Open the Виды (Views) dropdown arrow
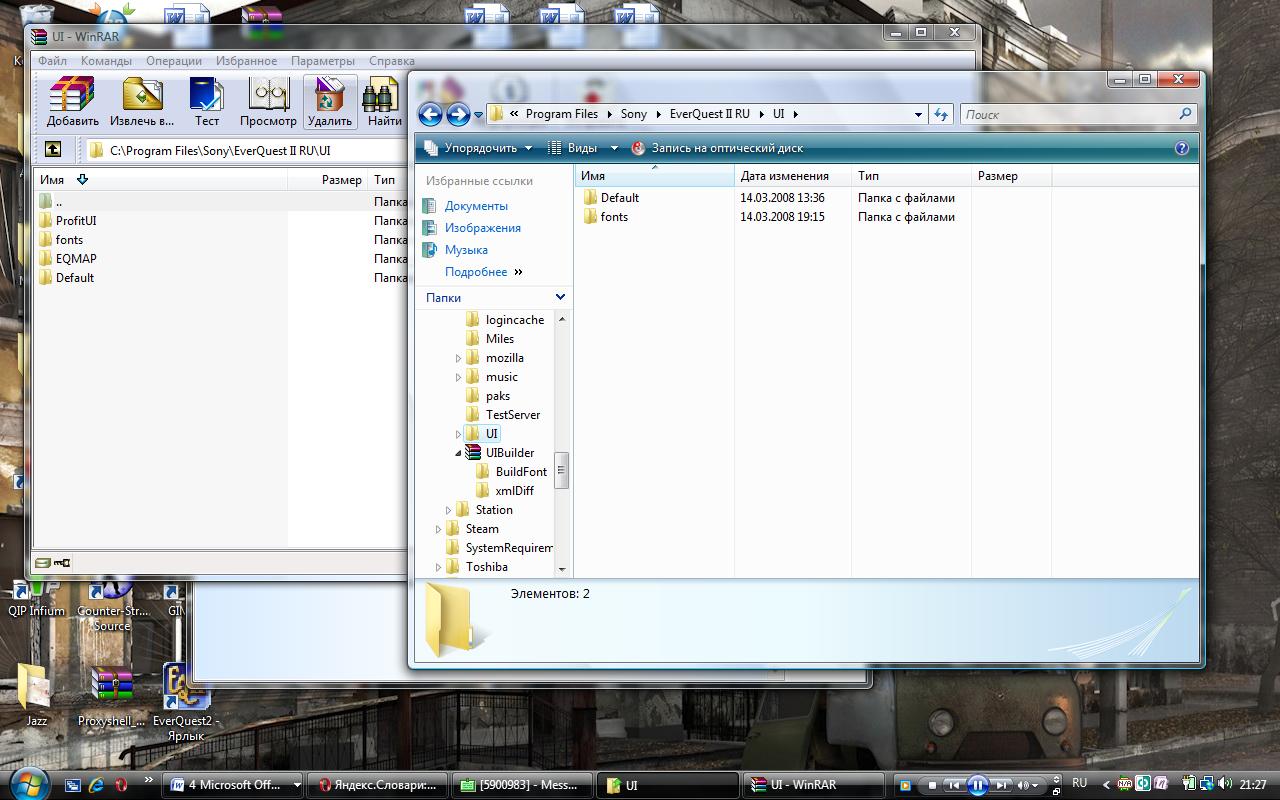The height and width of the screenshot is (800, 1280). click(x=616, y=148)
